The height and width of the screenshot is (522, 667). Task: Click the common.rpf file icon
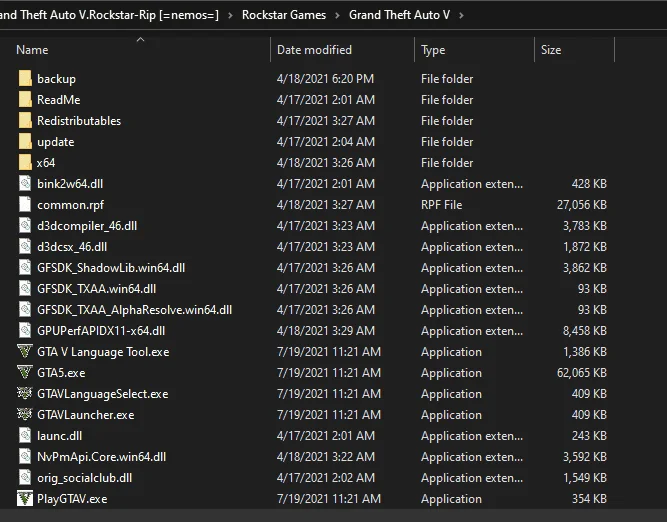coord(25,205)
